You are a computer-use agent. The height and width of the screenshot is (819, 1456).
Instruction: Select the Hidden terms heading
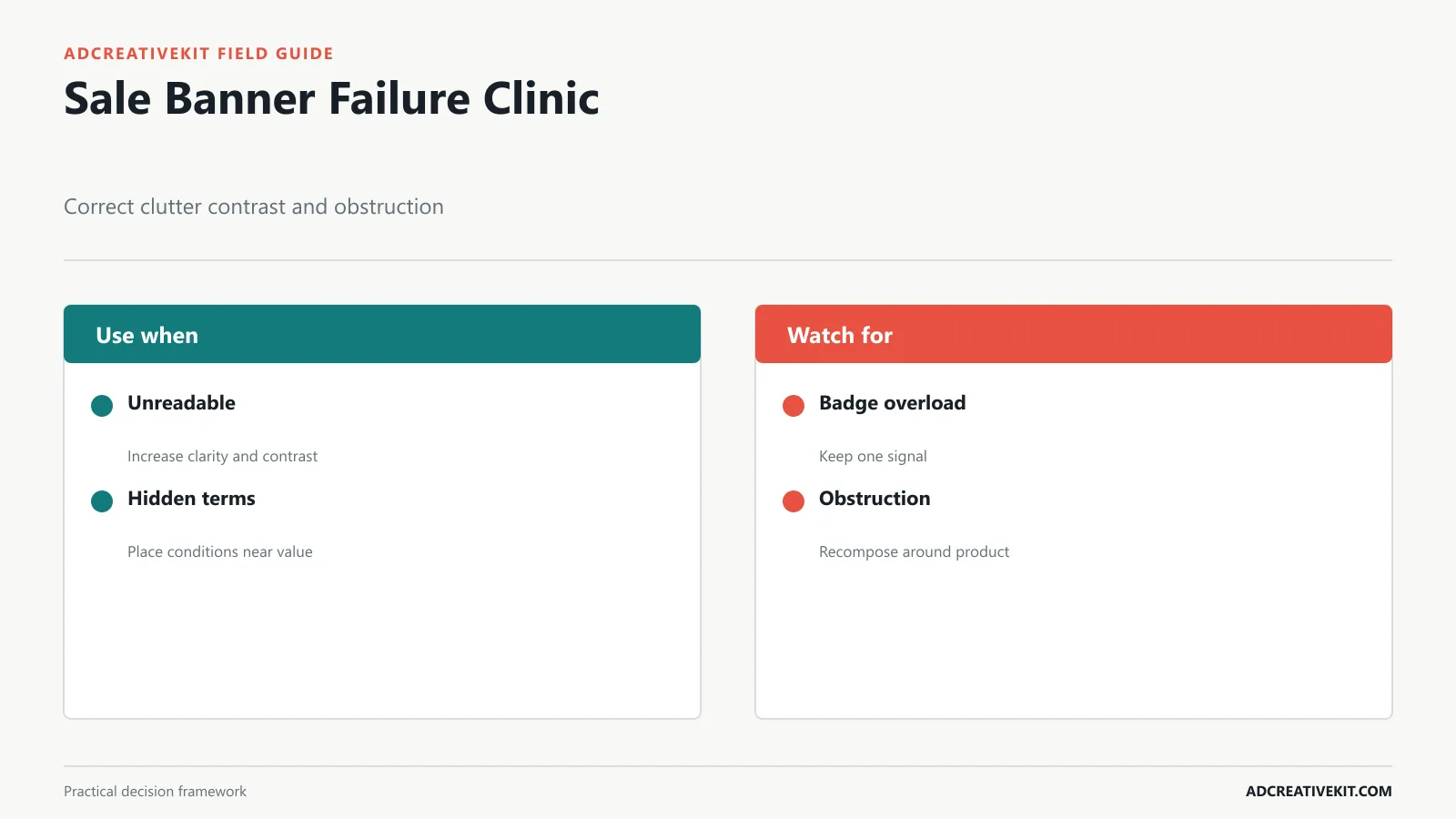[191, 499]
